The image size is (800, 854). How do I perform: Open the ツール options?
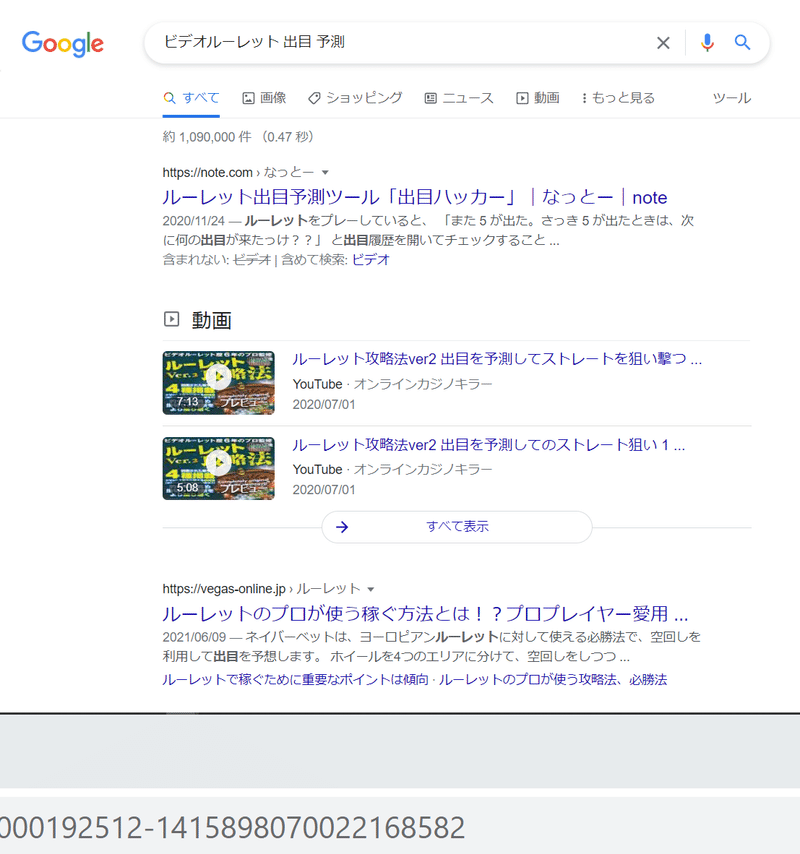(x=731, y=98)
